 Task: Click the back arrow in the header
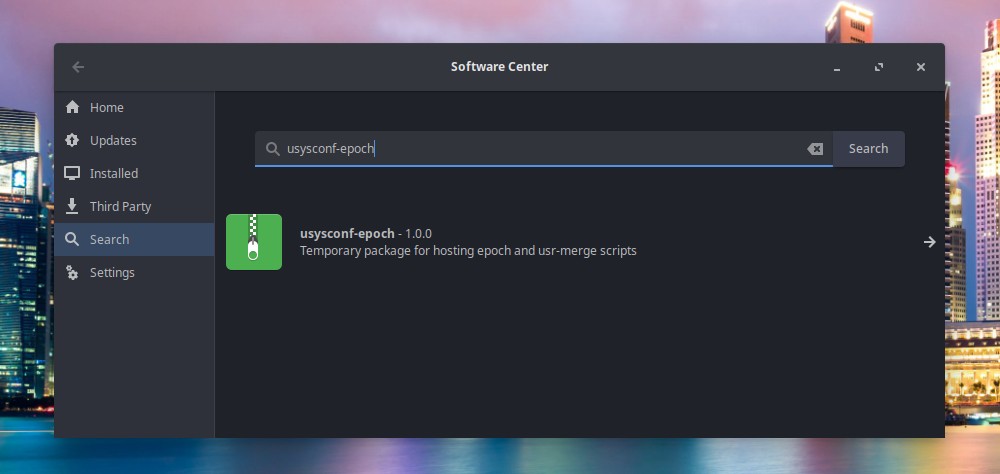[x=78, y=67]
